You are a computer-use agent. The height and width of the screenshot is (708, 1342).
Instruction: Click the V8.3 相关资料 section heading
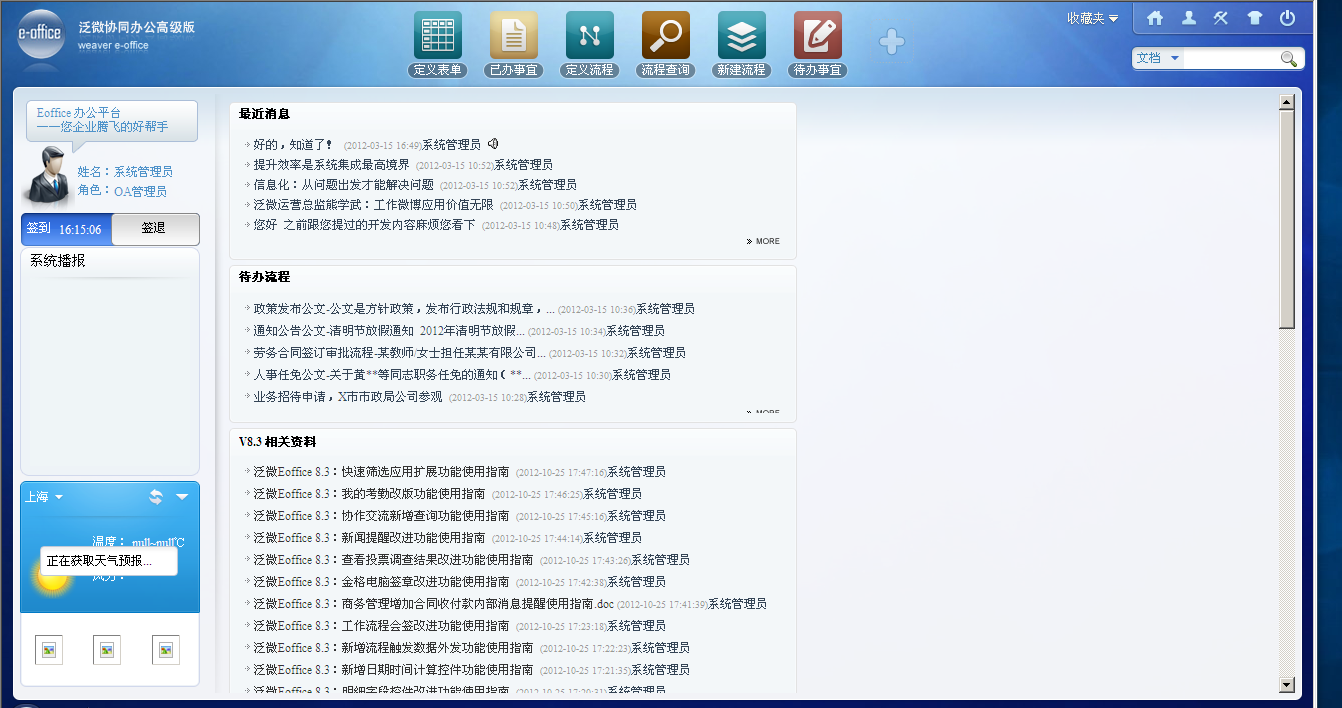(278, 441)
